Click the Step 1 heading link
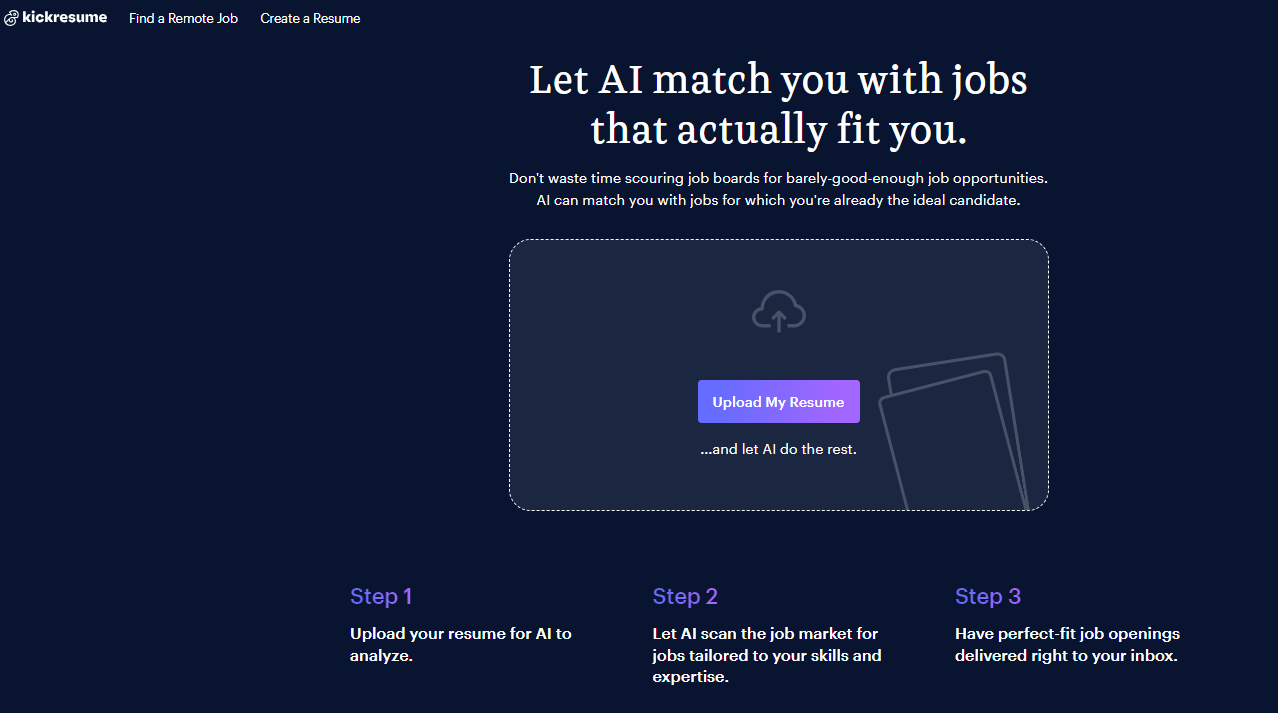 click(381, 596)
